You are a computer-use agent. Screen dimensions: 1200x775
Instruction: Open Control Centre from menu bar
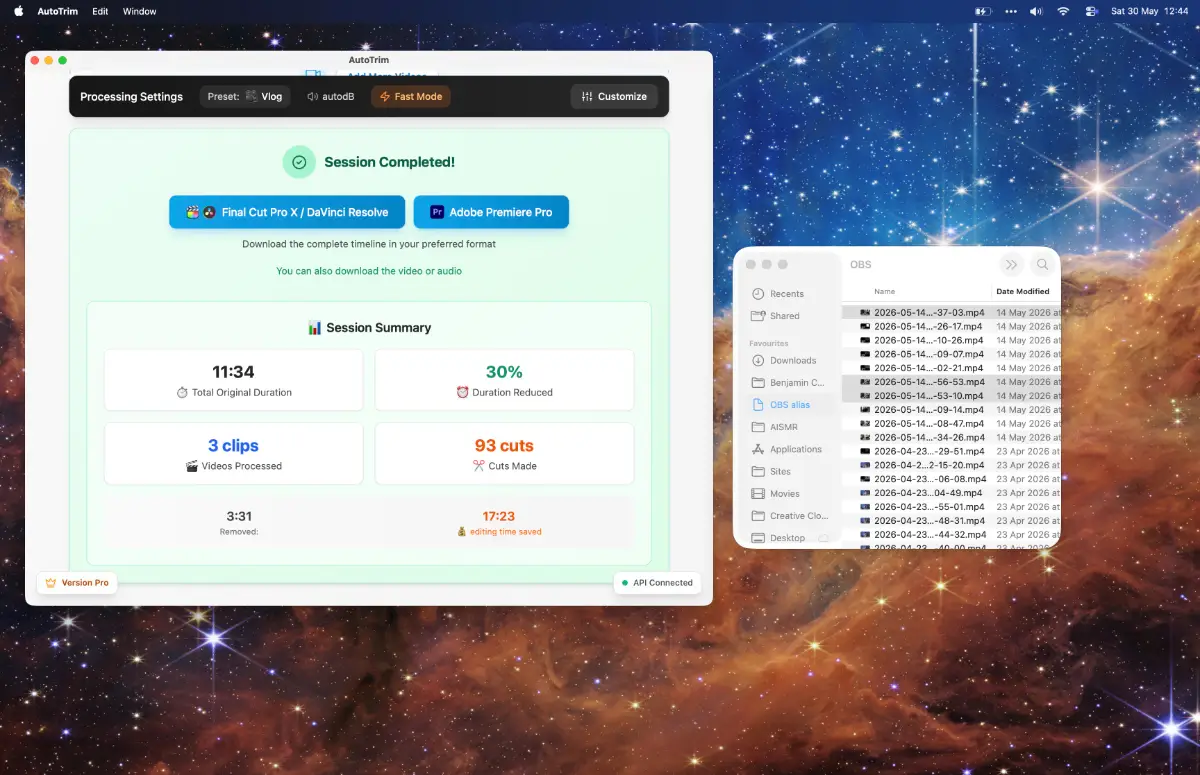[1090, 11]
